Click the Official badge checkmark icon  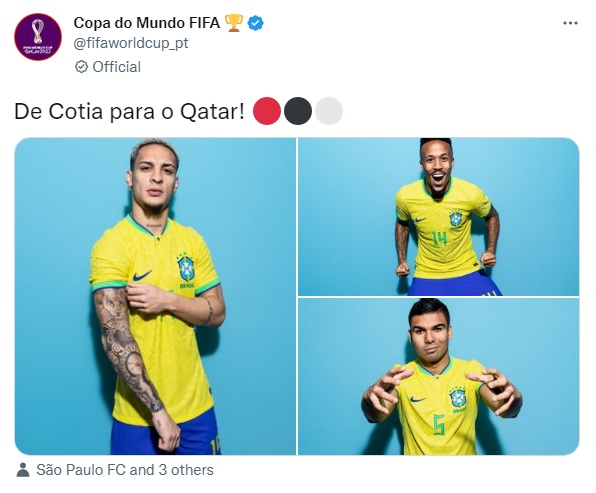[81, 67]
